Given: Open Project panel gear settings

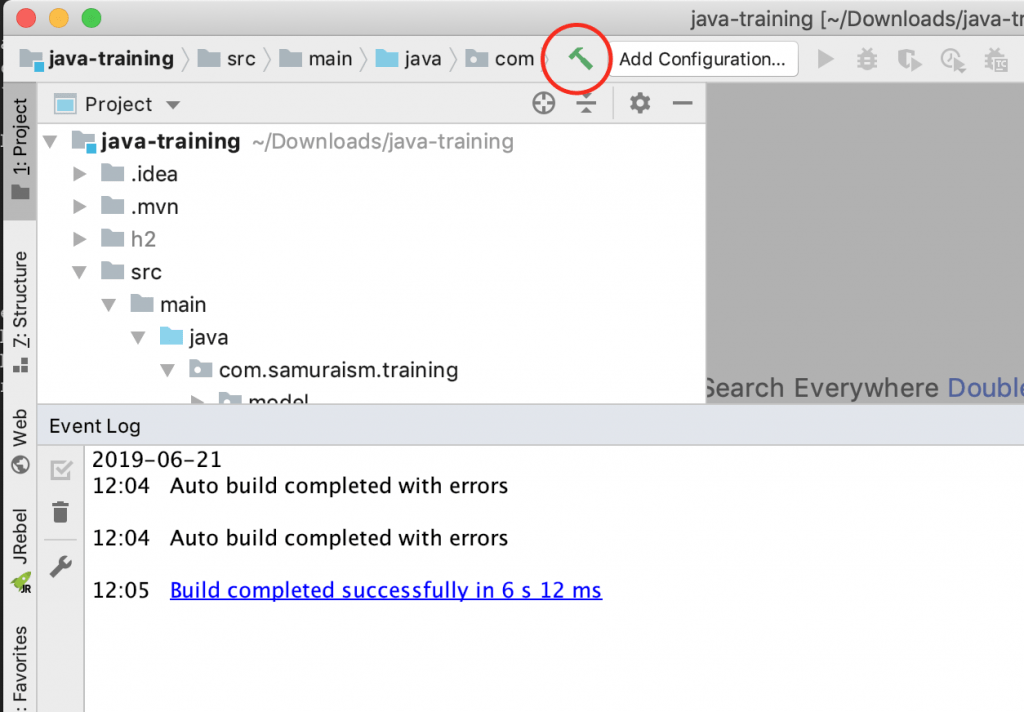Looking at the screenshot, I should pos(640,103).
